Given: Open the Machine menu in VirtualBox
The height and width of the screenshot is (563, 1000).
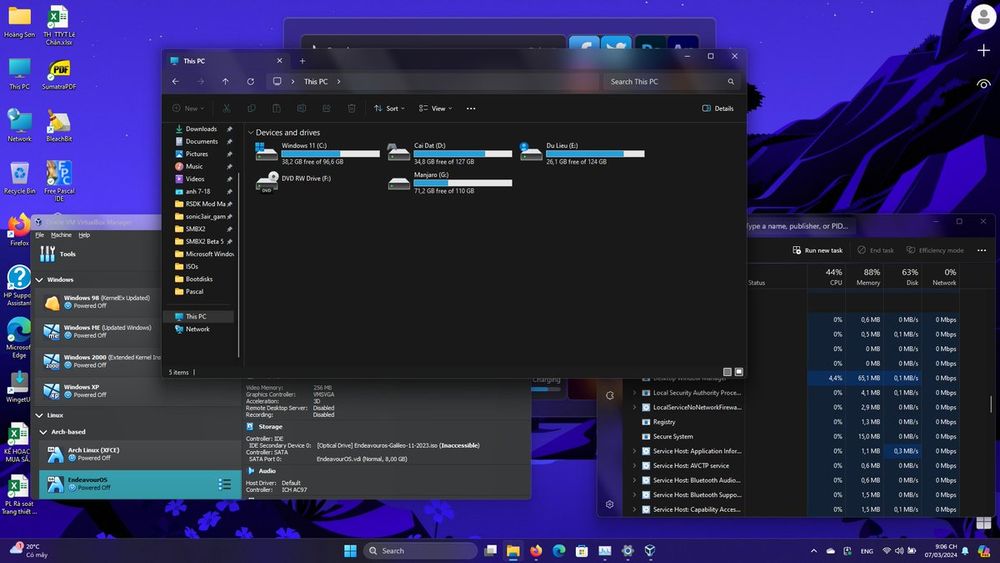Looking at the screenshot, I should point(61,235).
